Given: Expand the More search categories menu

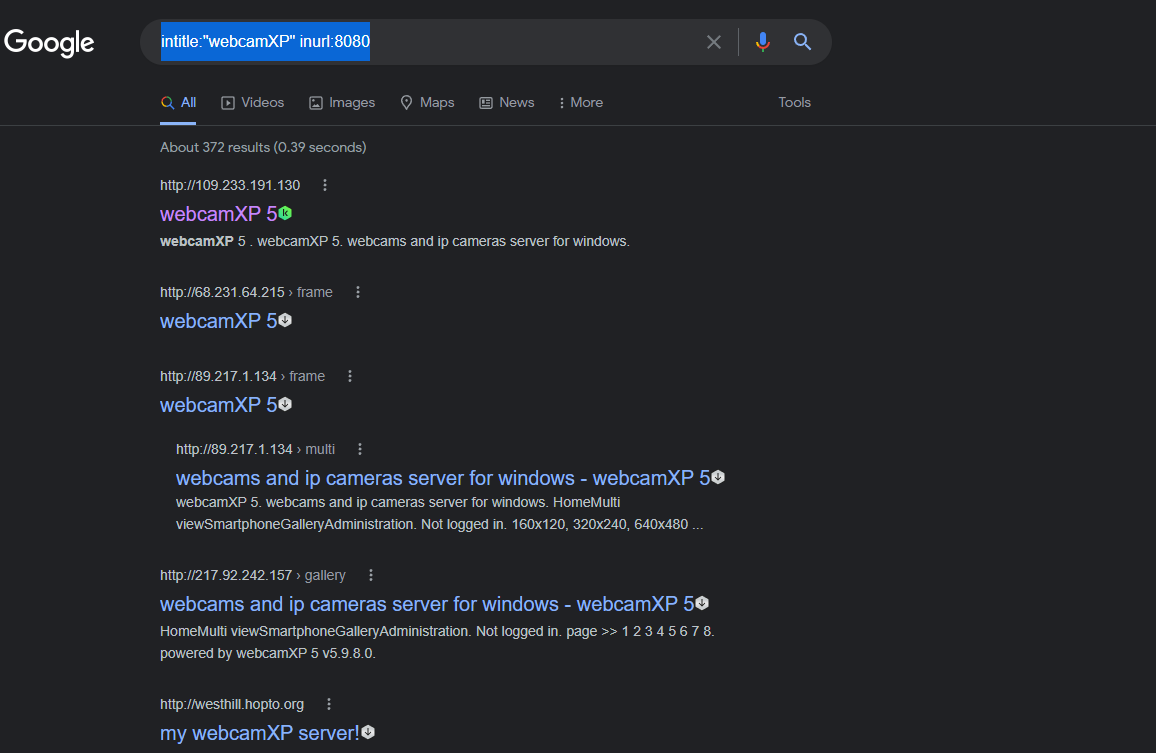Looking at the screenshot, I should (581, 103).
